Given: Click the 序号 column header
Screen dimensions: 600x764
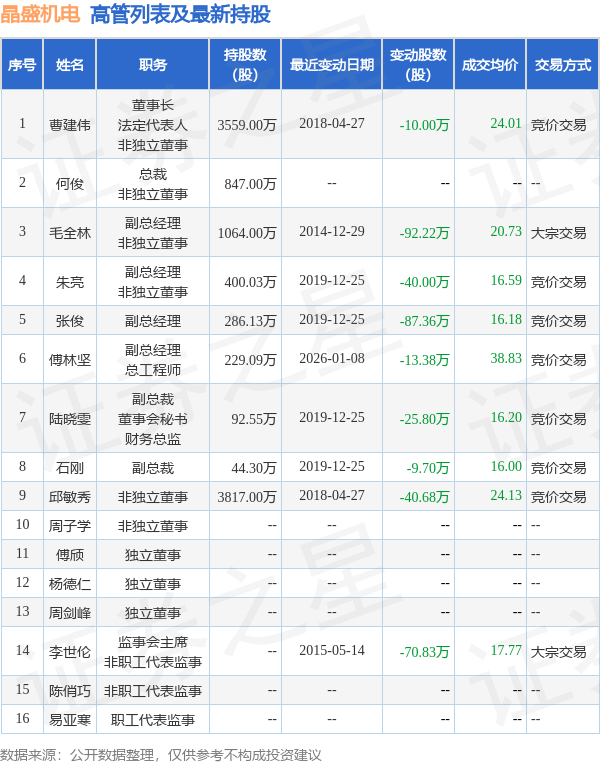Looking at the screenshot, I should [x=22, y=65].
